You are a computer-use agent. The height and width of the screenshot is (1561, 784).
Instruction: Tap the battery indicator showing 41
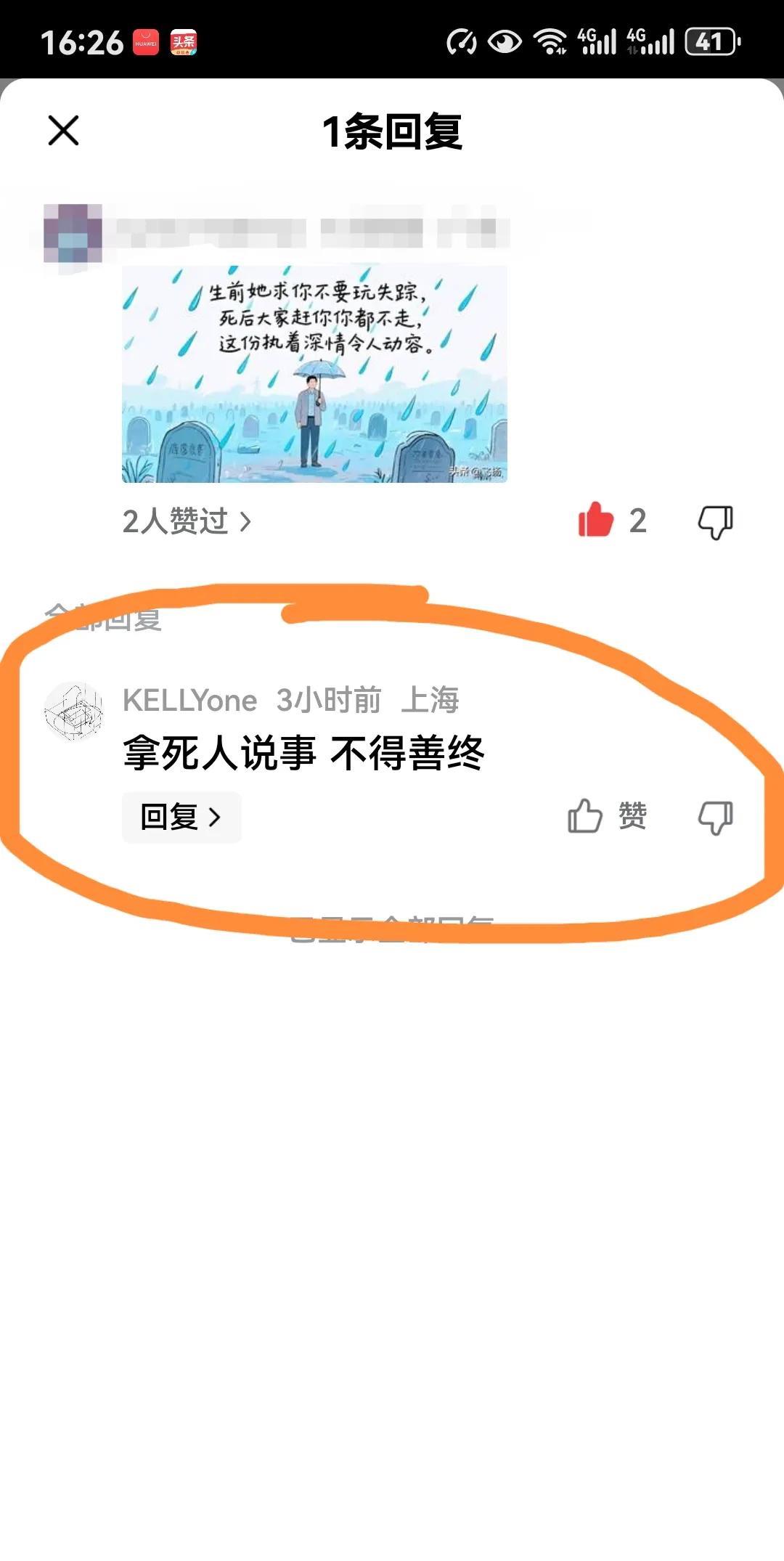(x=713, y=42)
